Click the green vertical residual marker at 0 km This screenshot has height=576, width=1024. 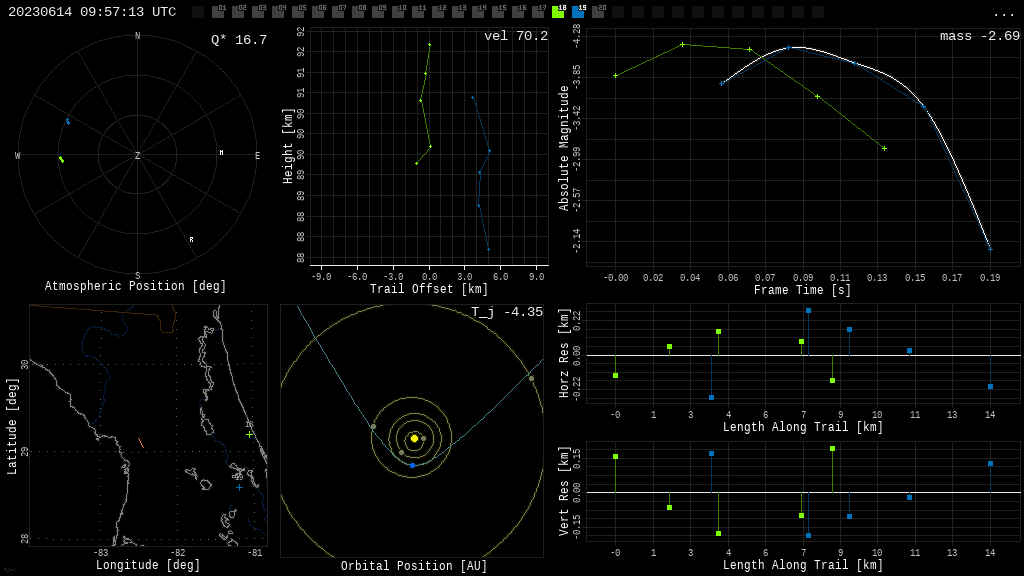click(x=615, y=456)
